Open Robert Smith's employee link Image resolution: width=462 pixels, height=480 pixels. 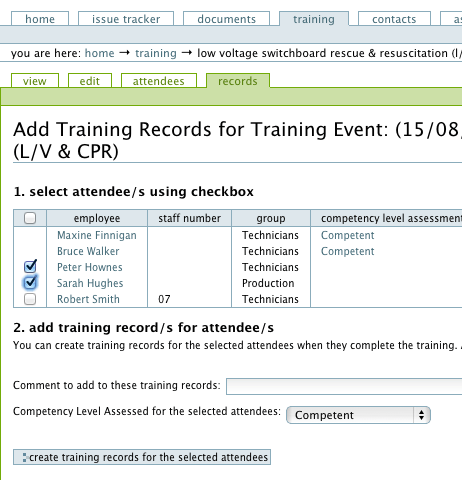88,299
